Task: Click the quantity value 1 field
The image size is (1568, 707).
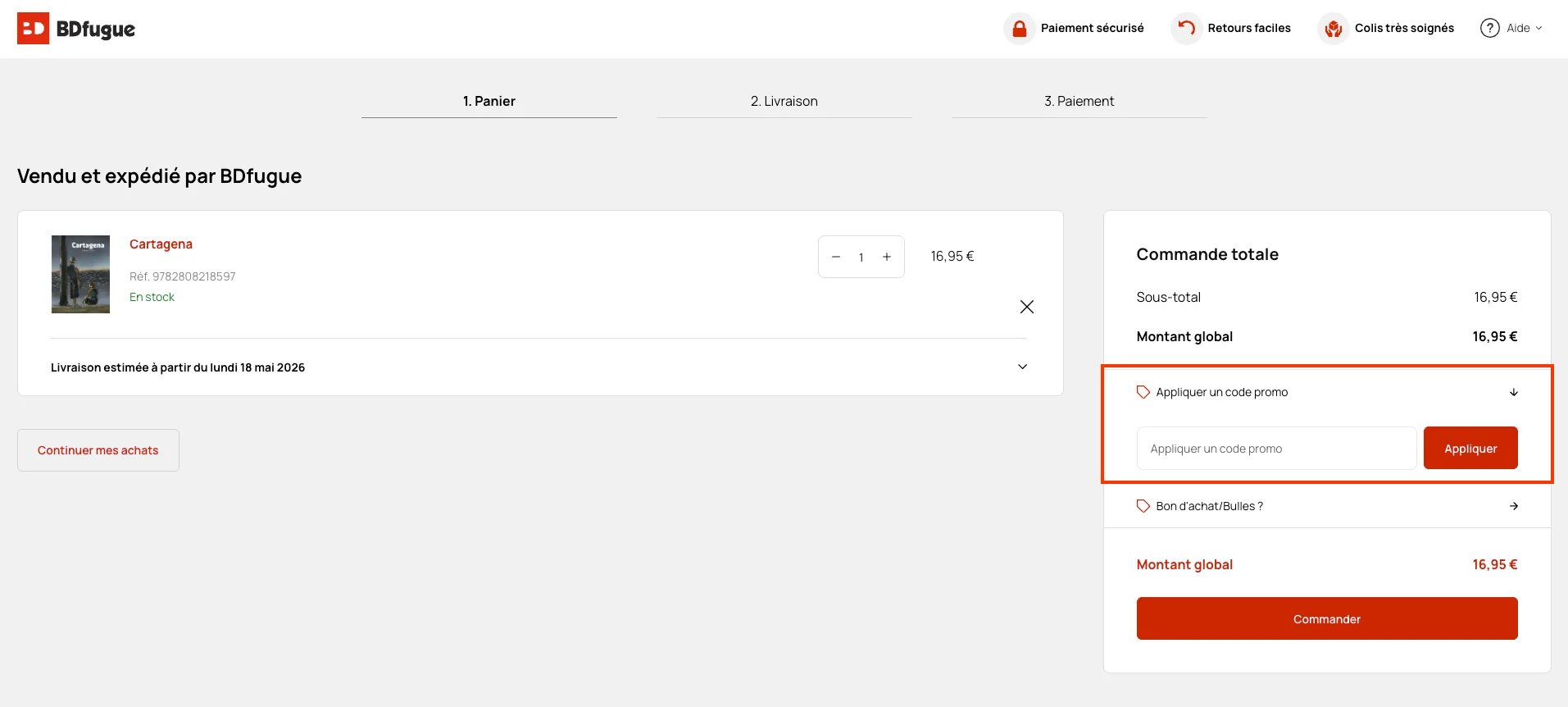Action: click(x=861, y=257)
